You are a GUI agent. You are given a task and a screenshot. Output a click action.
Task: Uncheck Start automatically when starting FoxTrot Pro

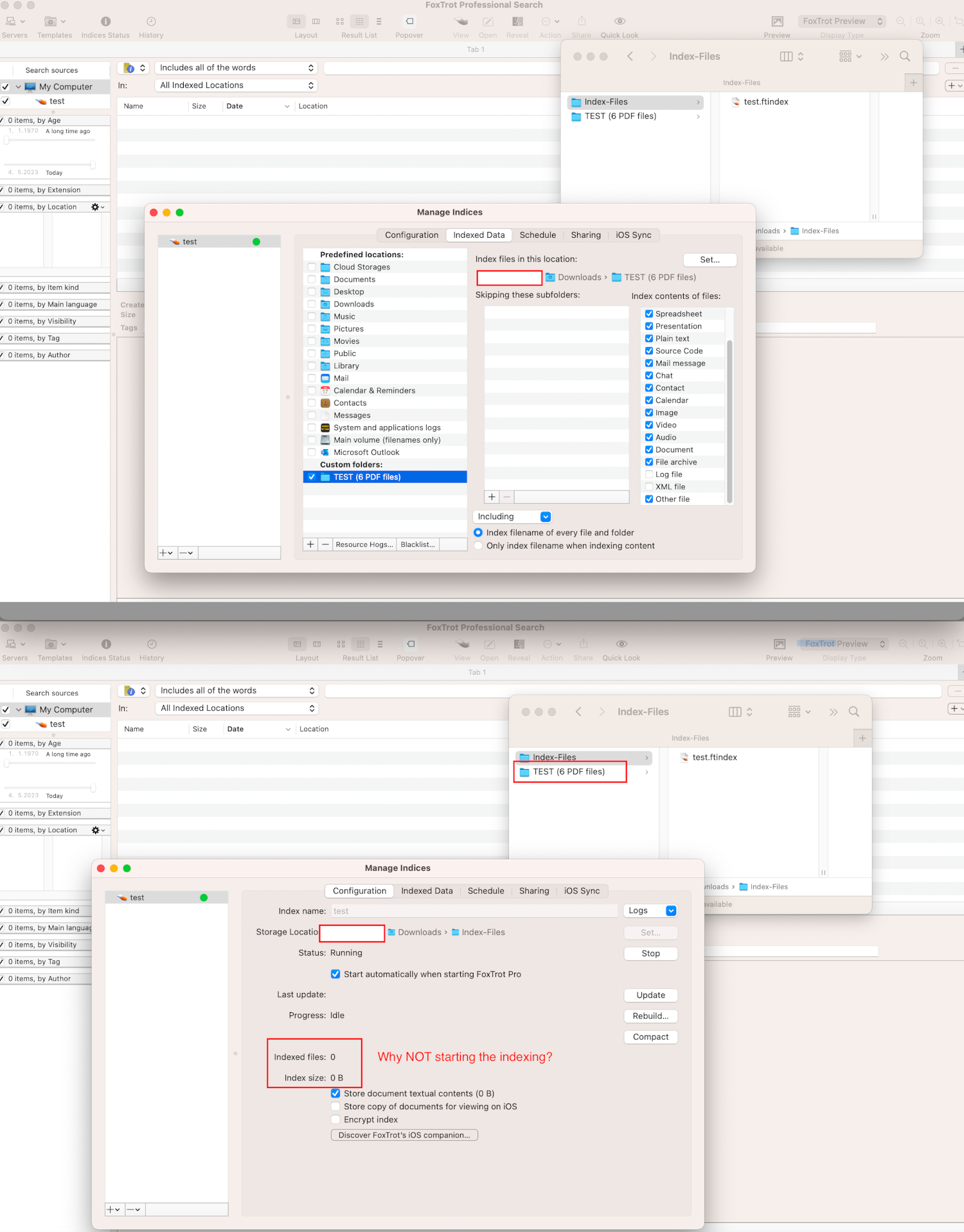click(x=335, y=974)
